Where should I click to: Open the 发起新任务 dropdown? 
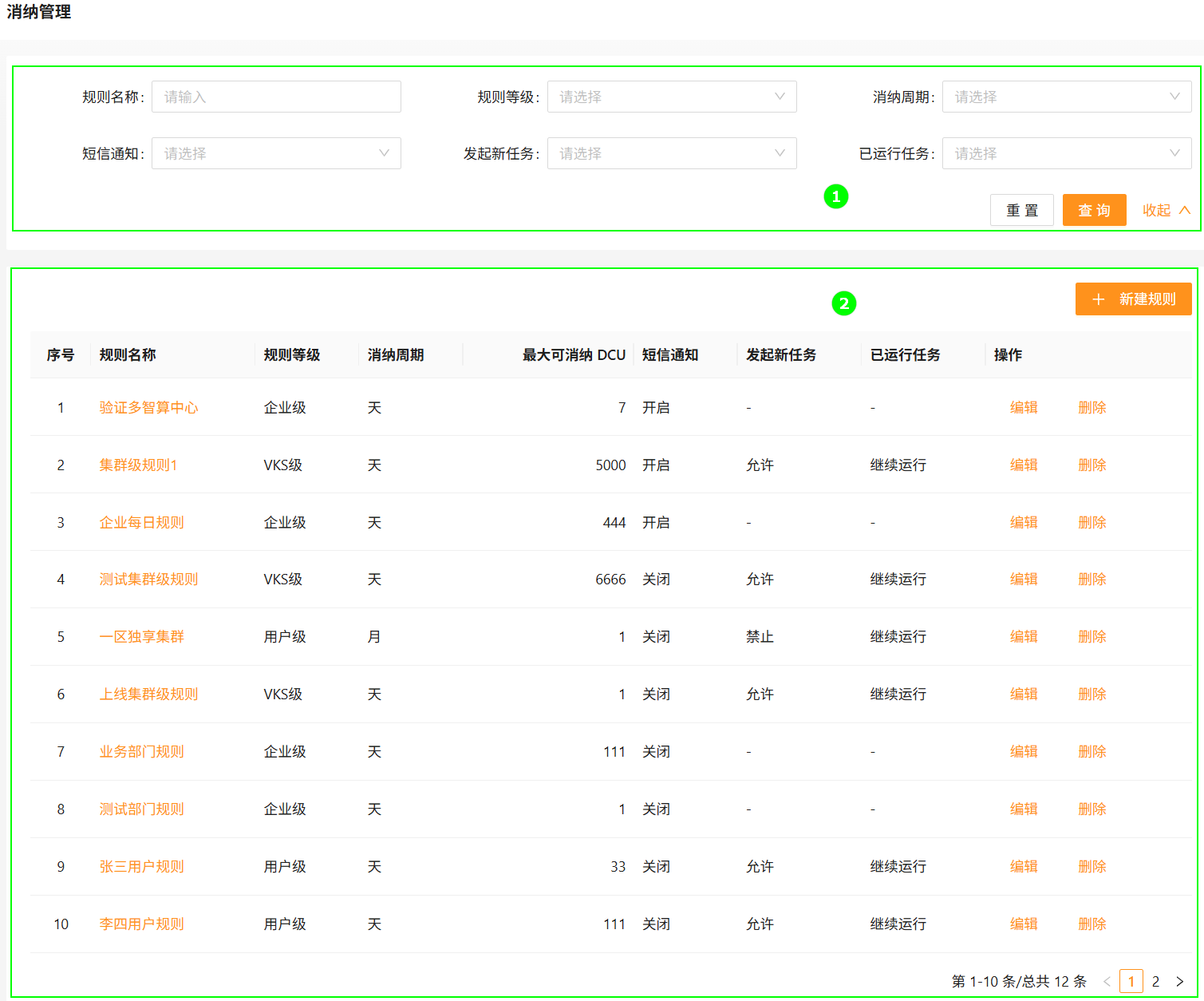671,153
